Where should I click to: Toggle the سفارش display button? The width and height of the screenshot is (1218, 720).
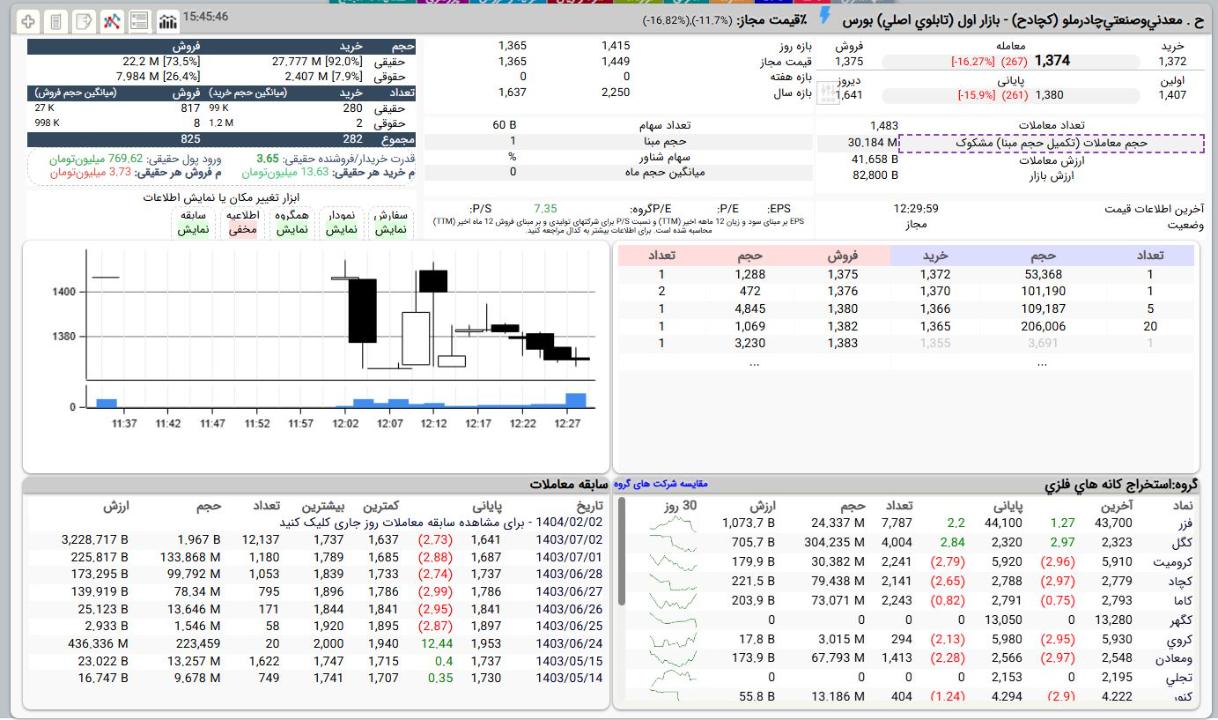tap(390, 222)
